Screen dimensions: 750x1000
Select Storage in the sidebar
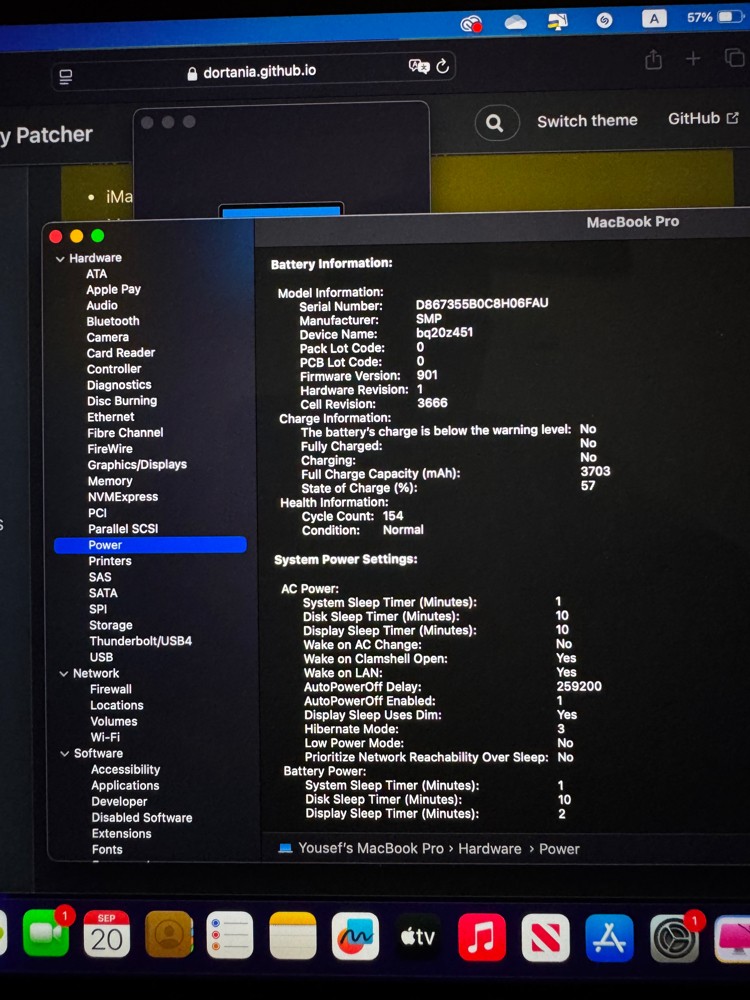[x=111, y=625]
